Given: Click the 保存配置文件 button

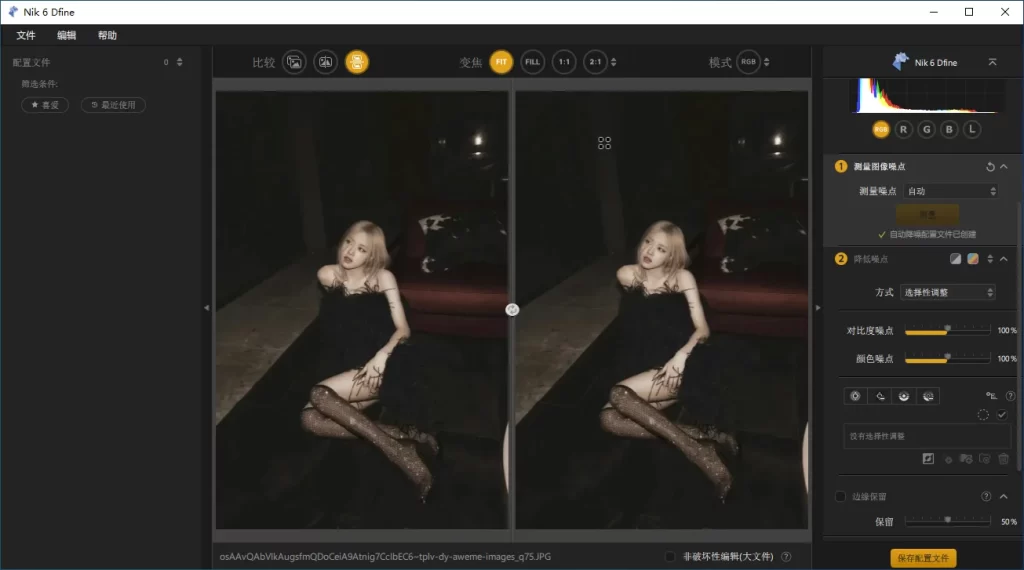Looking at the screenshot, I should [924, 558].
